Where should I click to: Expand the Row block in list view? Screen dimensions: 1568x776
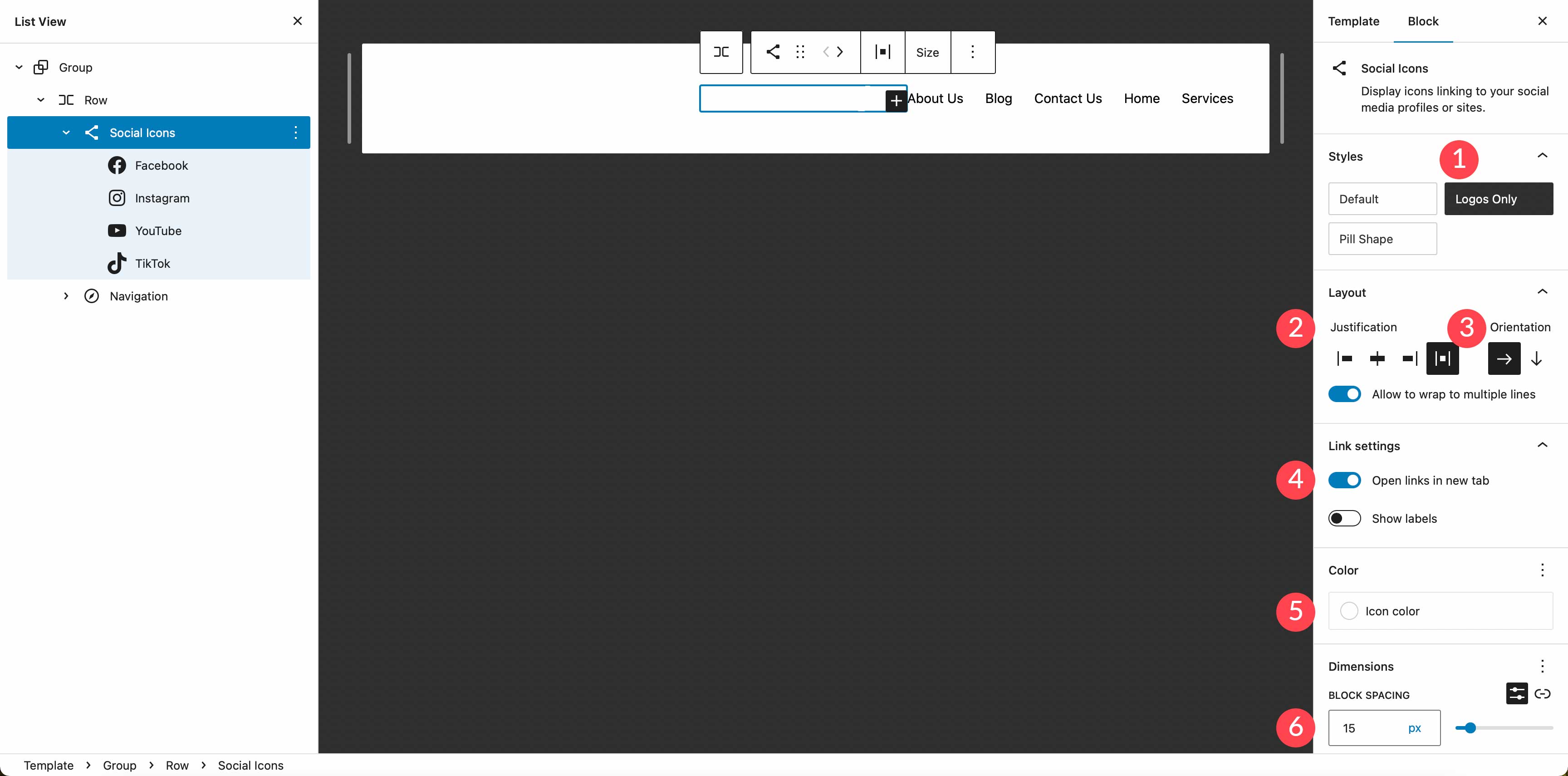[40, 100]
